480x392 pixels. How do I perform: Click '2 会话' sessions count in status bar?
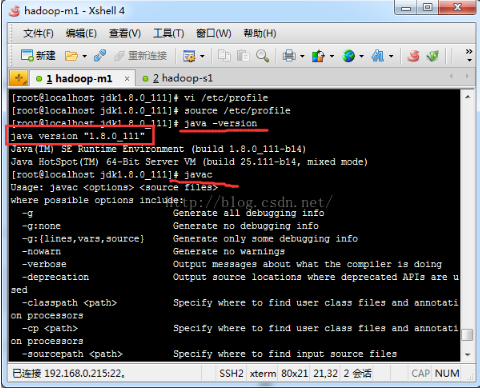point(357,374)
